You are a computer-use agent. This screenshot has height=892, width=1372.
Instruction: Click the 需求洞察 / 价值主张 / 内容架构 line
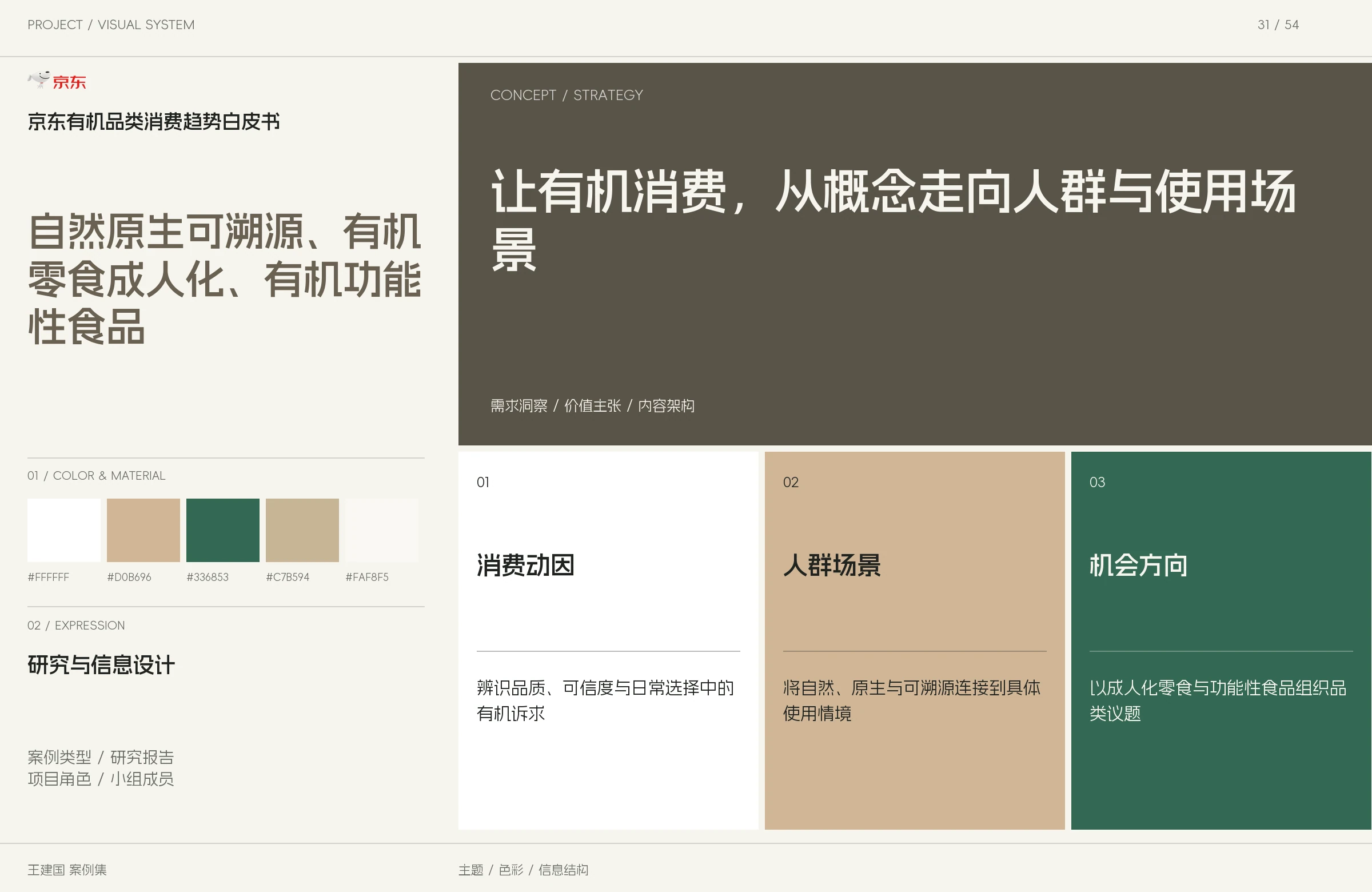coord(593,406)
